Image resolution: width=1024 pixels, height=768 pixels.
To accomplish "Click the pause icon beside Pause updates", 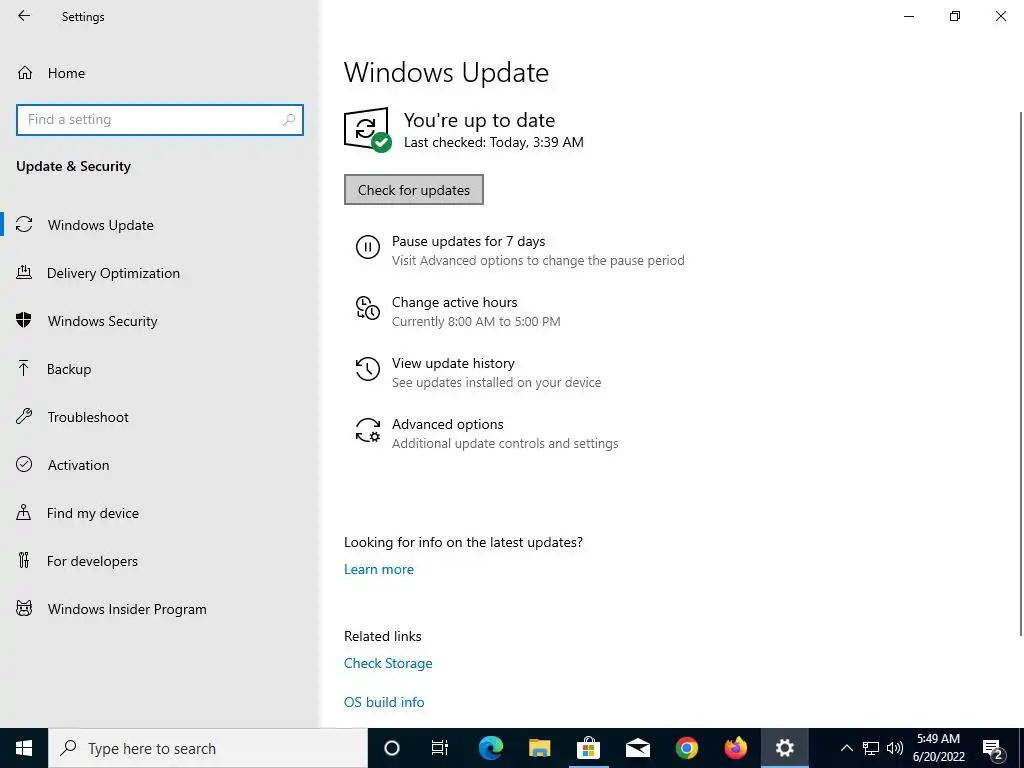I will (368, 248).
